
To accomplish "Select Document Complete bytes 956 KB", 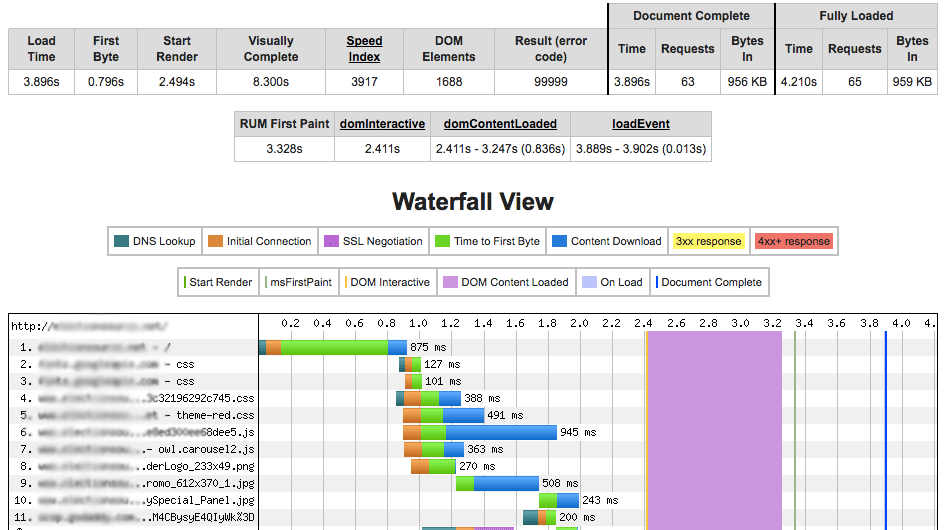I will coord(747,82).
